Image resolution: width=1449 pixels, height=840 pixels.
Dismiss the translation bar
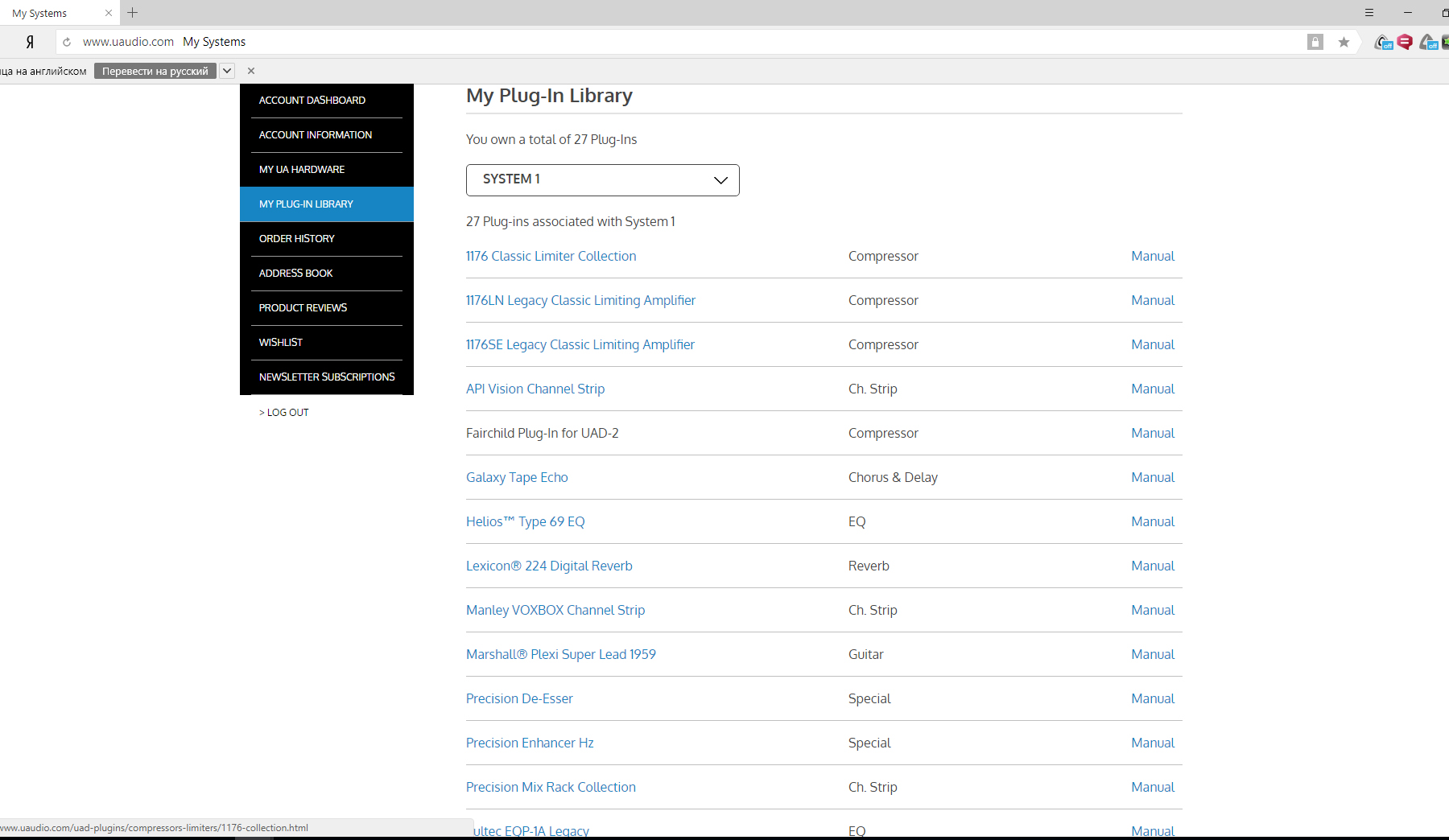[251, 71]
